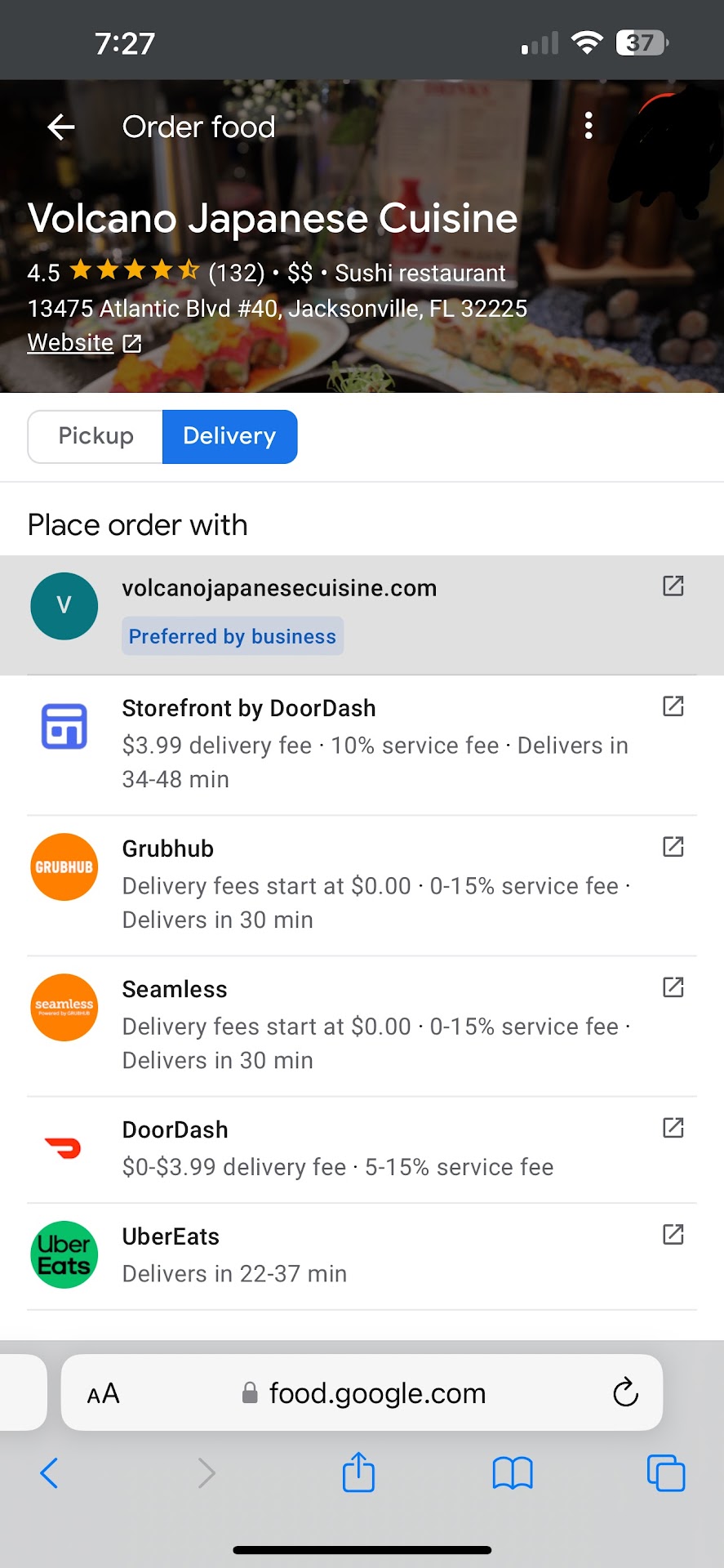
Task: Open UberEats external link icon
Action: point(673,1234)
